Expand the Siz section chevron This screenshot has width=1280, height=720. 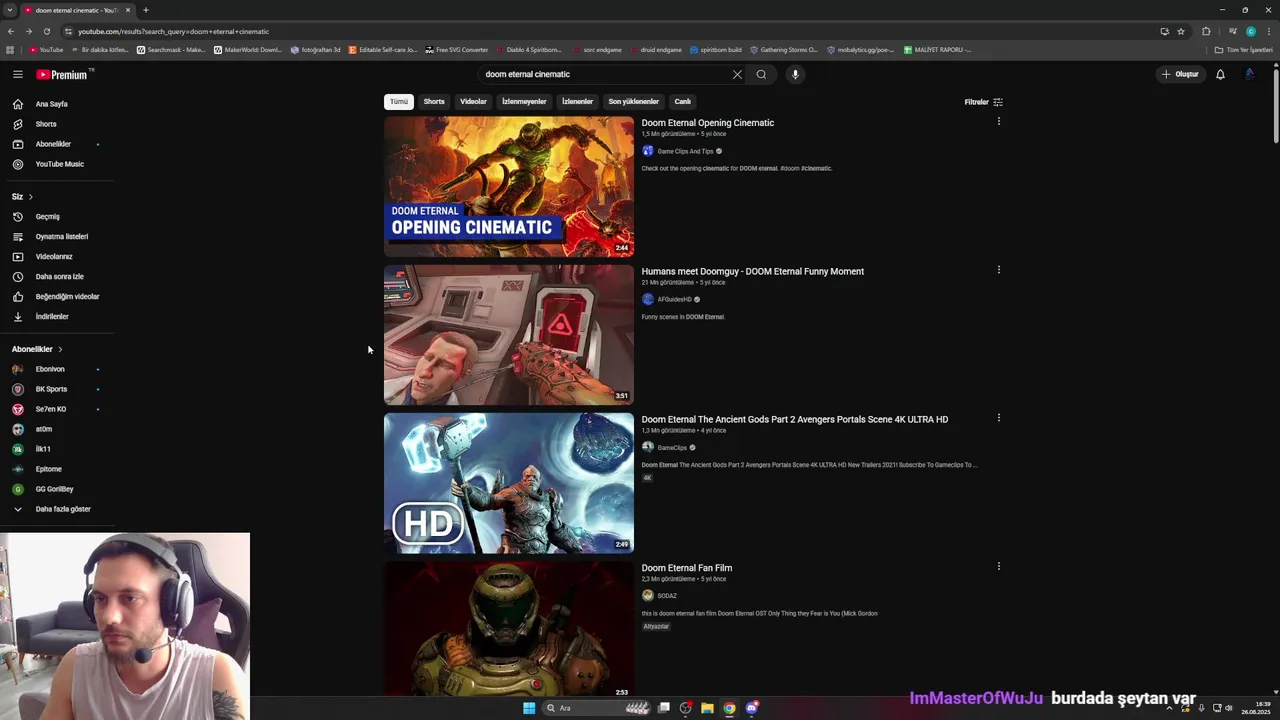(x=30, y=197)
